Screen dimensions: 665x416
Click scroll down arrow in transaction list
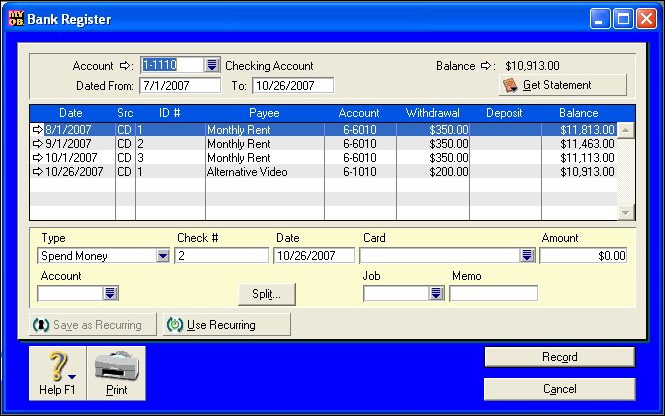click(626, 212)
